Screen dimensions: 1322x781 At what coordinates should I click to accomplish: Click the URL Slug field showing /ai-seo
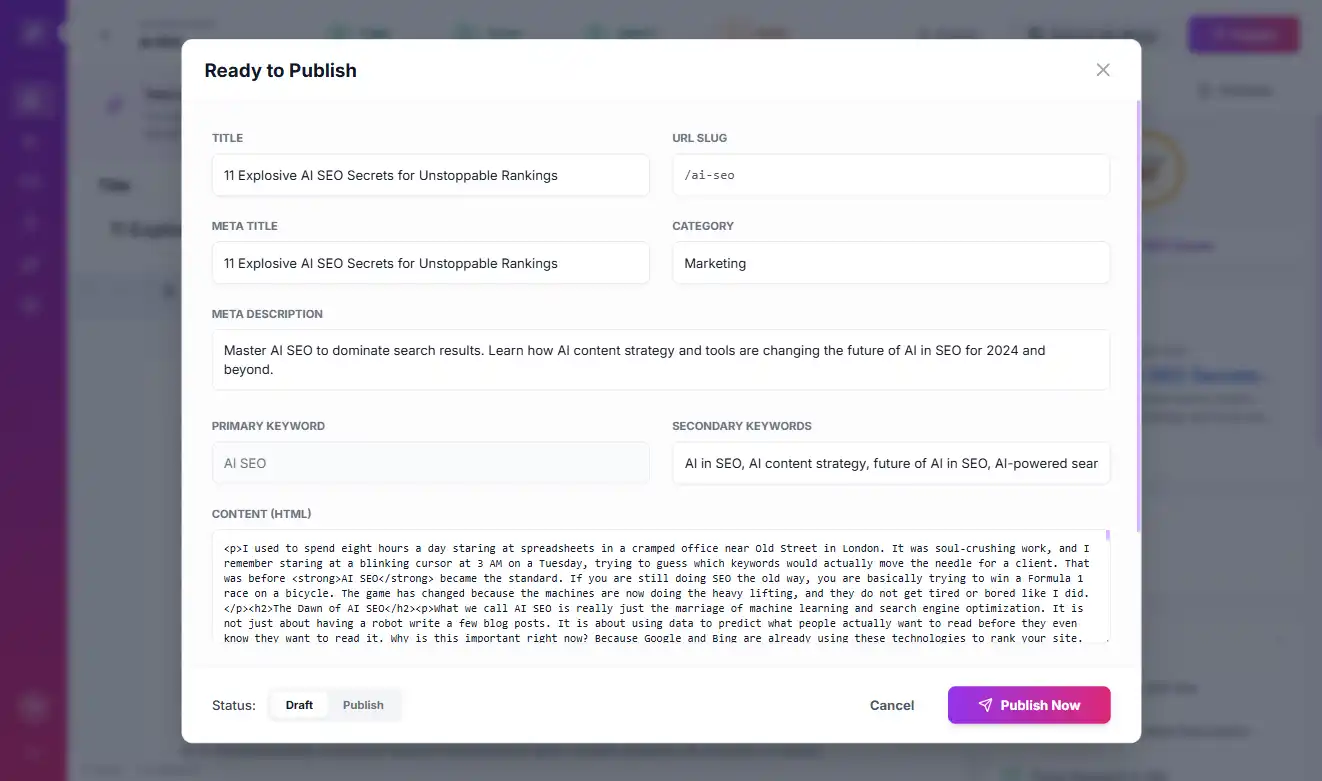tap(890, 175)
